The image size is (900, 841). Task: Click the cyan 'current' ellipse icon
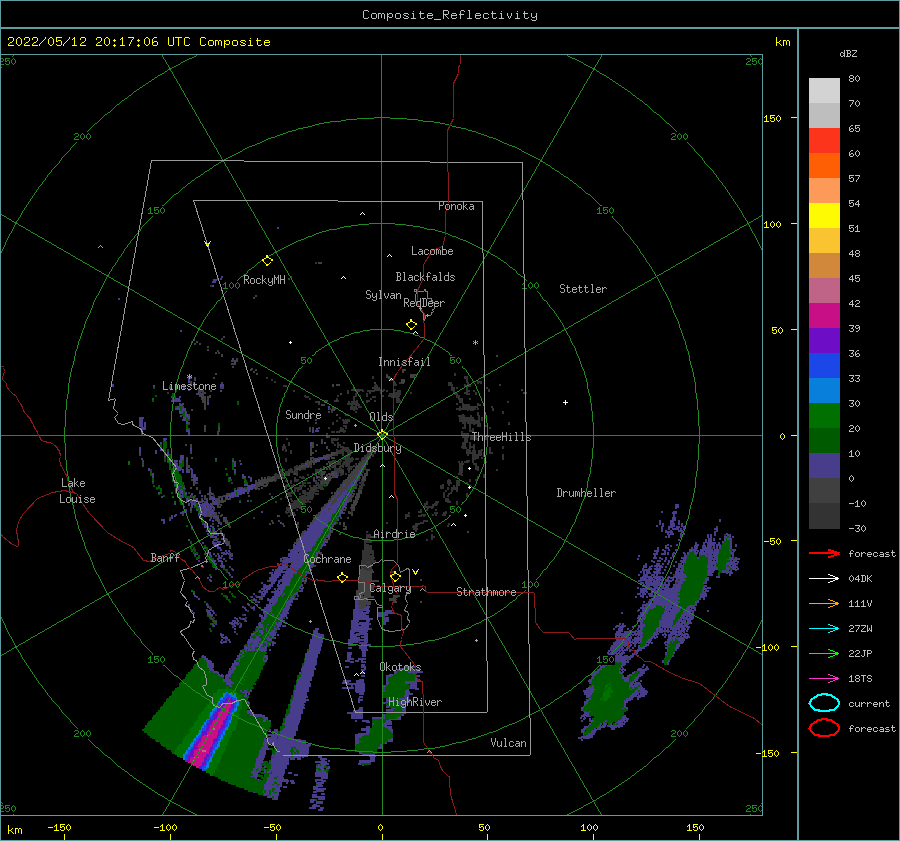pyautogui.click(x=824, y=703)
